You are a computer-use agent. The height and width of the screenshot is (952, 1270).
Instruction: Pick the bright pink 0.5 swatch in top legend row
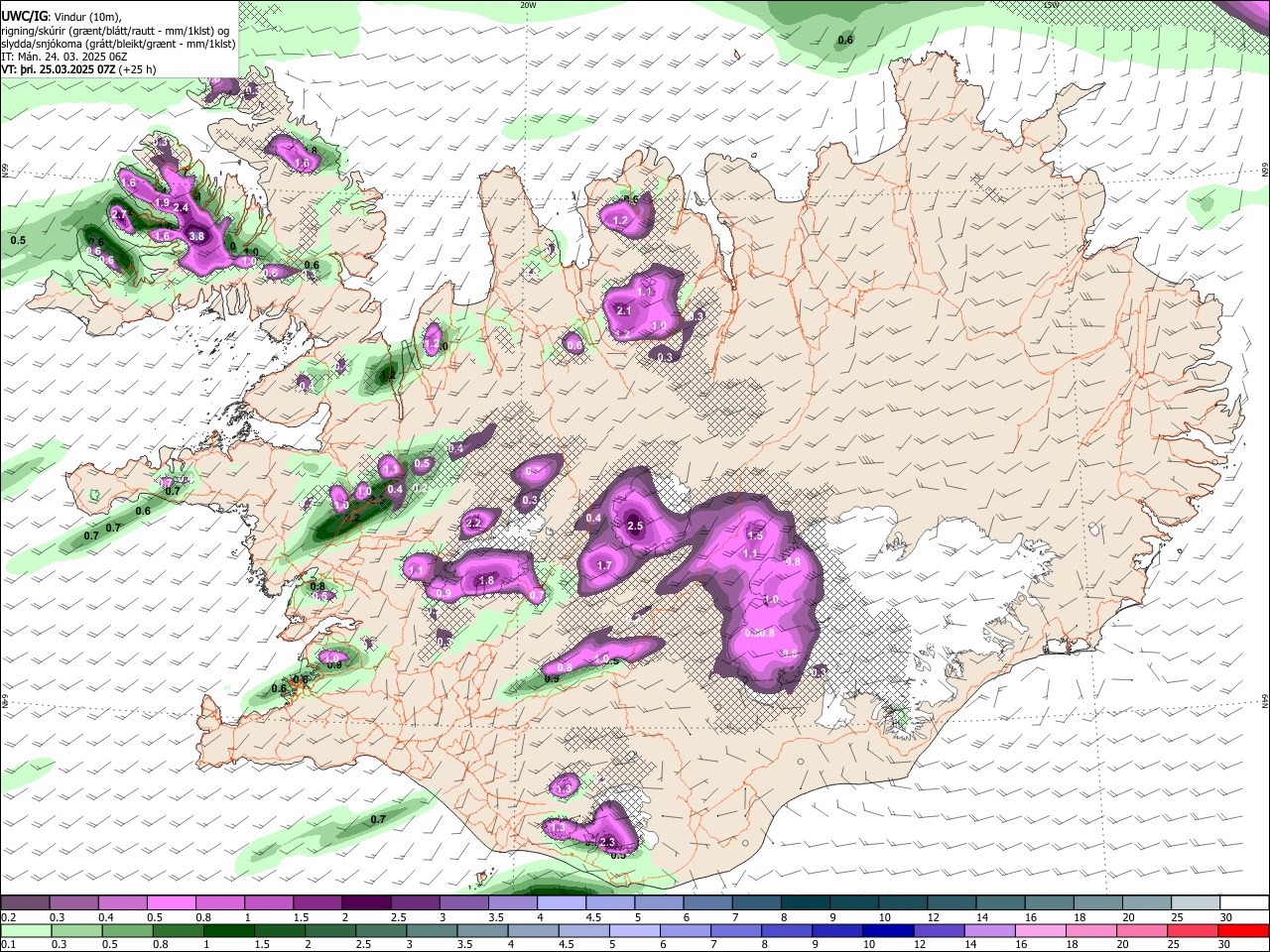point(171,902)
